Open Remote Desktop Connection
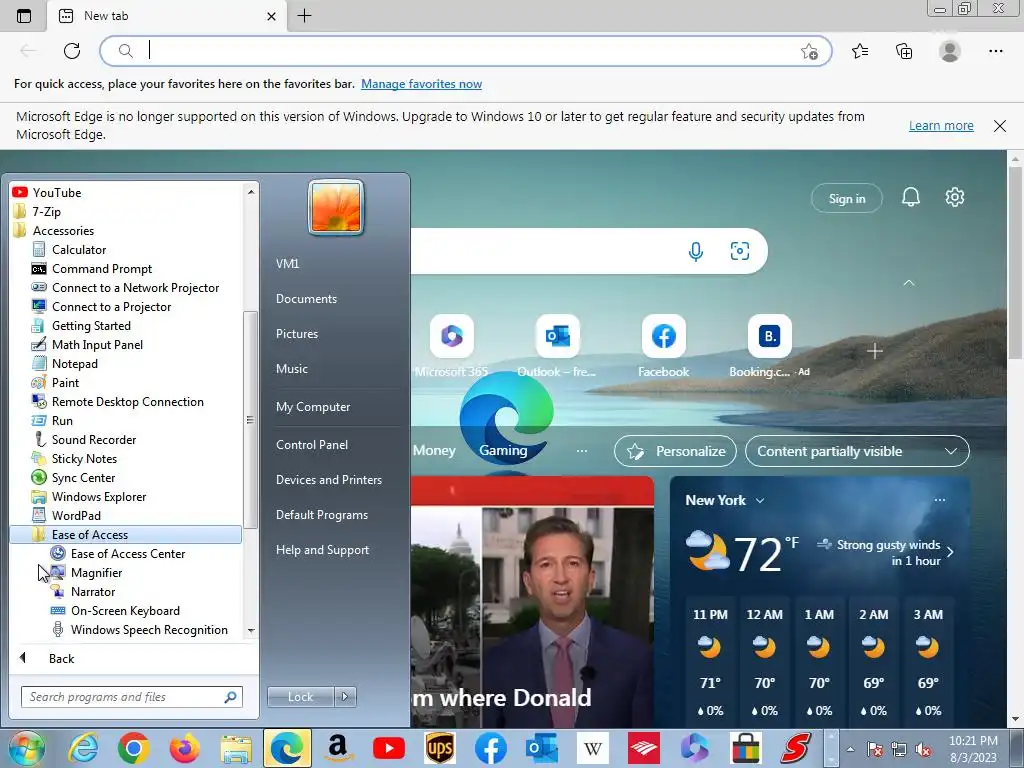 [x=127, y=402]
